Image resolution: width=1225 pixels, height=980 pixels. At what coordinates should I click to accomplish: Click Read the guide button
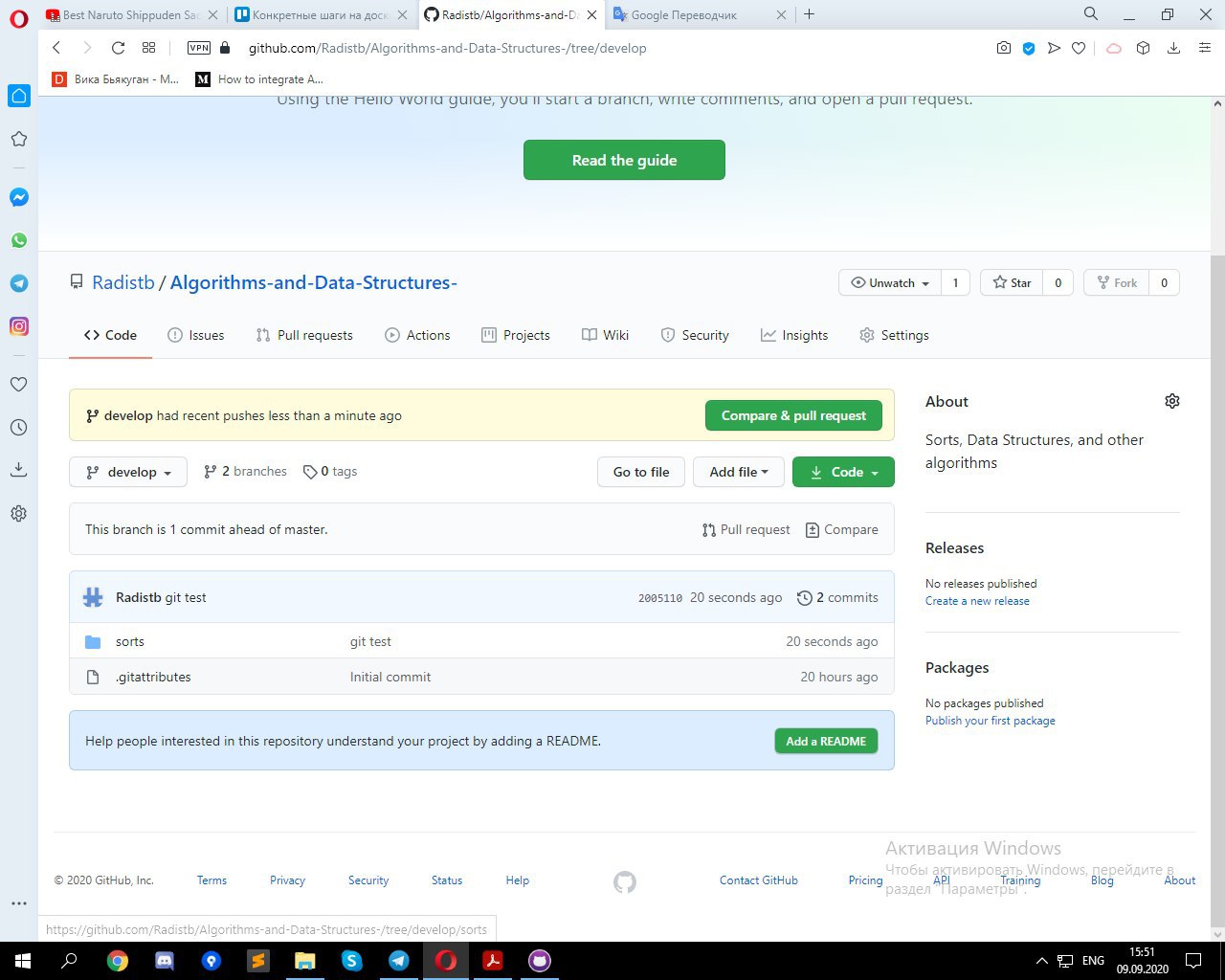click(624, 160)
